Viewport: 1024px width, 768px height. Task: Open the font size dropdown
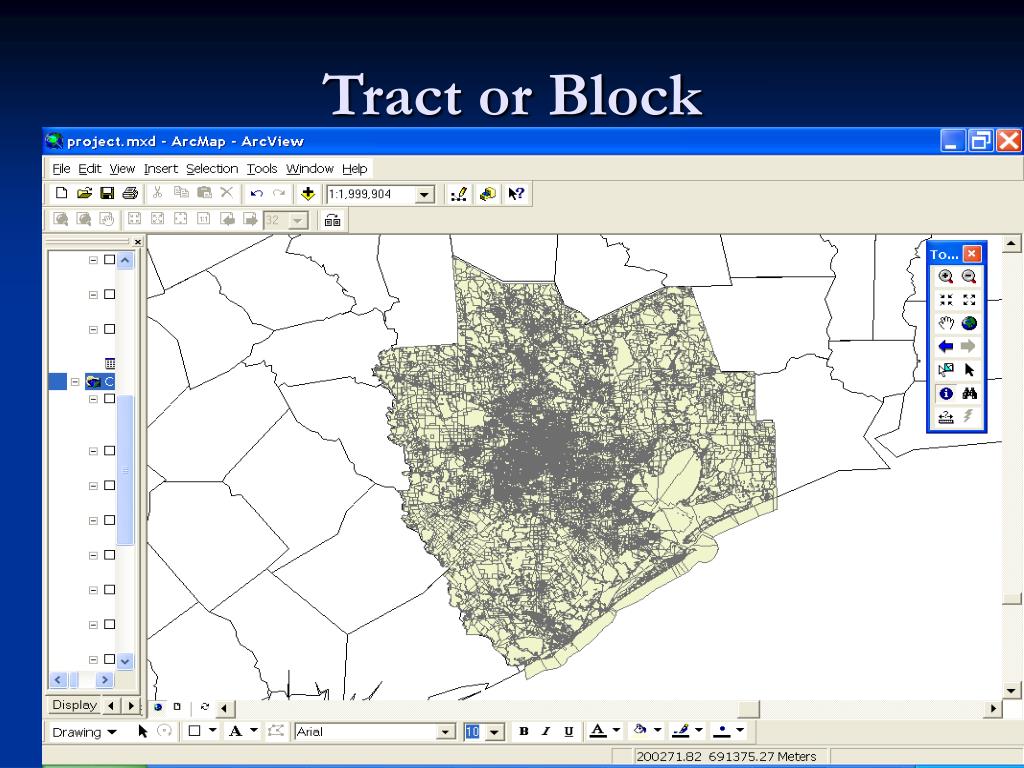[494, 732]
